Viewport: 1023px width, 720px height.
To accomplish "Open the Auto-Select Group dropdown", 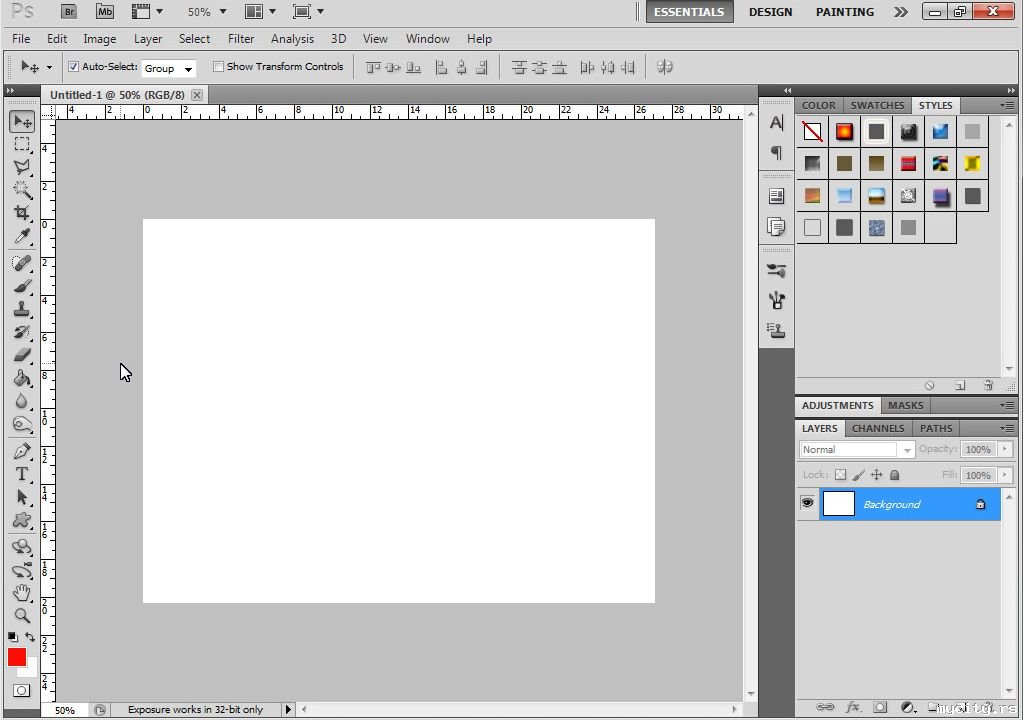I will point(168,68).
